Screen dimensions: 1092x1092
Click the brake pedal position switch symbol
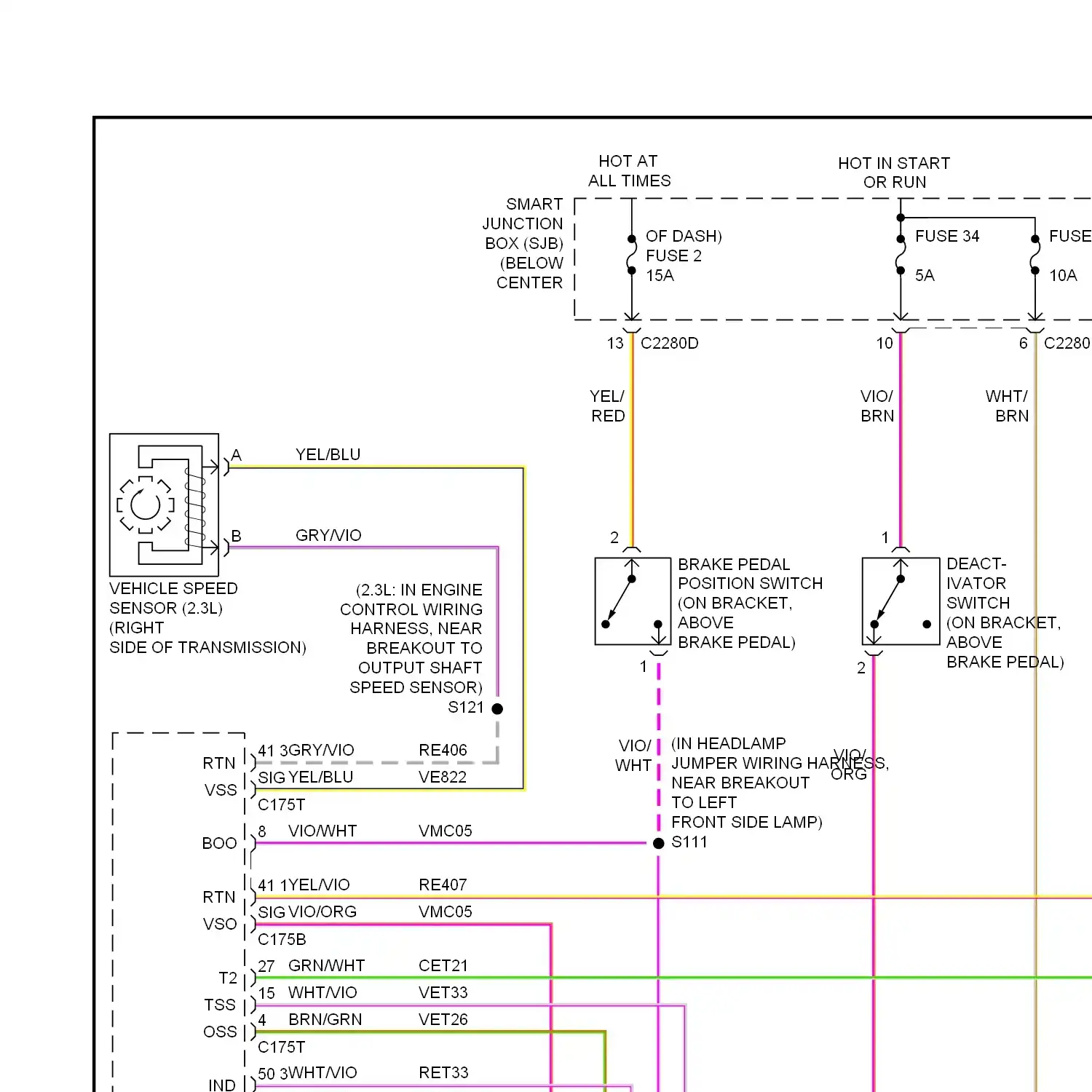click(633, 601)
